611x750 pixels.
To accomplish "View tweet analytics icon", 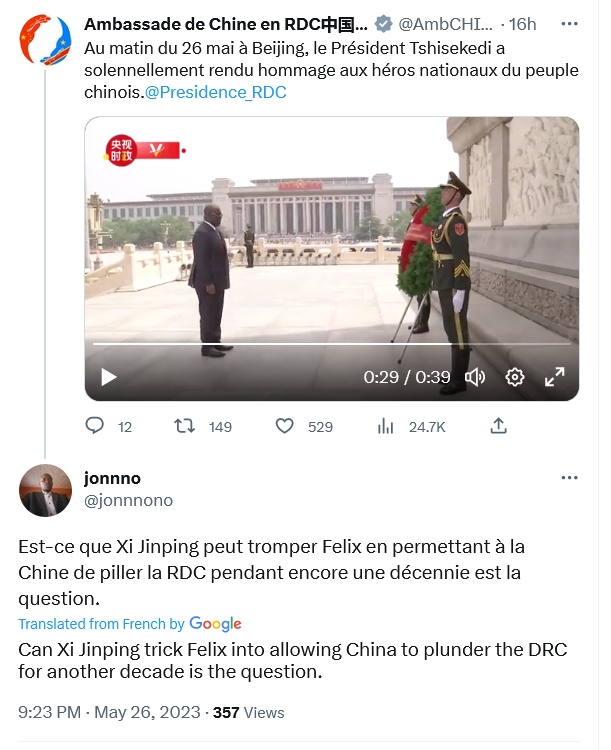I will tap(385, 426).
